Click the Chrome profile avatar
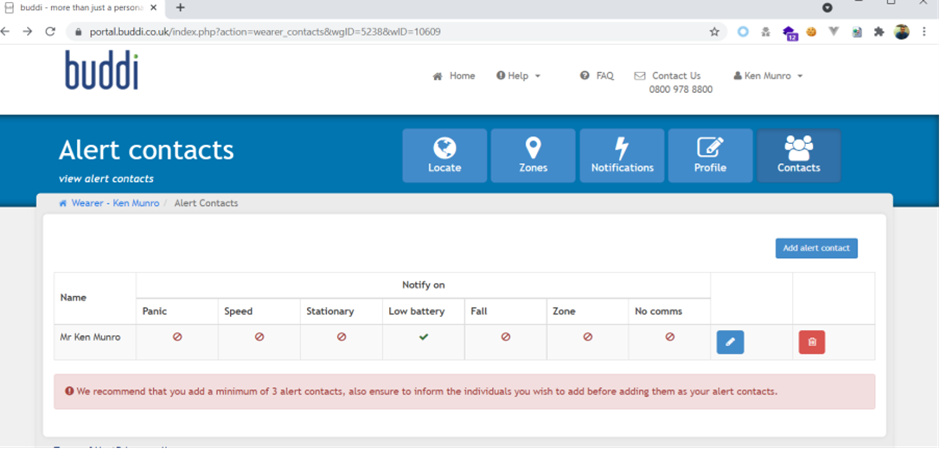The height and width of the screenshot is (449, 940). (902, 32)
